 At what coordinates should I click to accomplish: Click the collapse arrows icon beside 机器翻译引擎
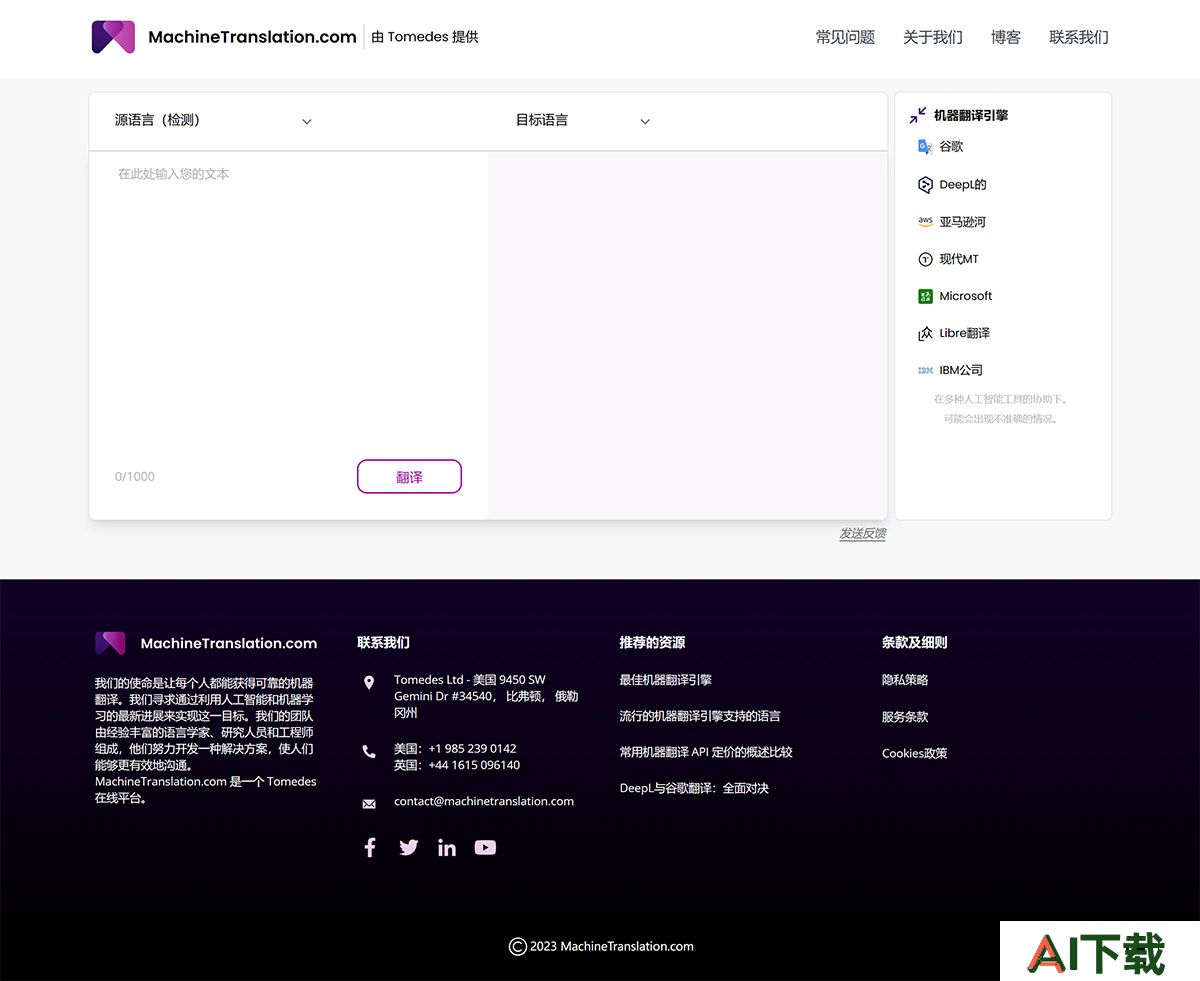click(917, 116)
